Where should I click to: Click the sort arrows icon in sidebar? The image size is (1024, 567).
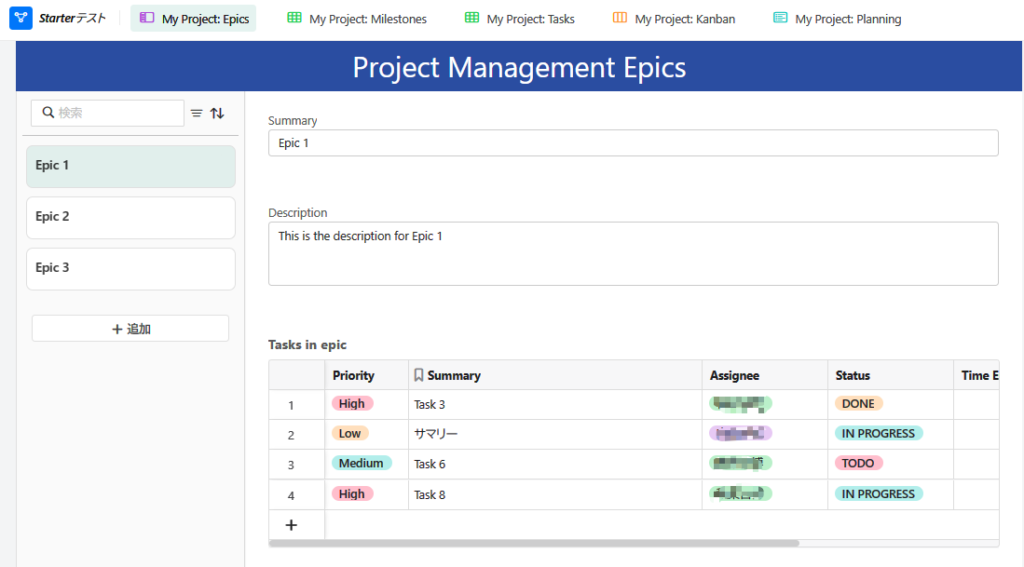point(217,113)
